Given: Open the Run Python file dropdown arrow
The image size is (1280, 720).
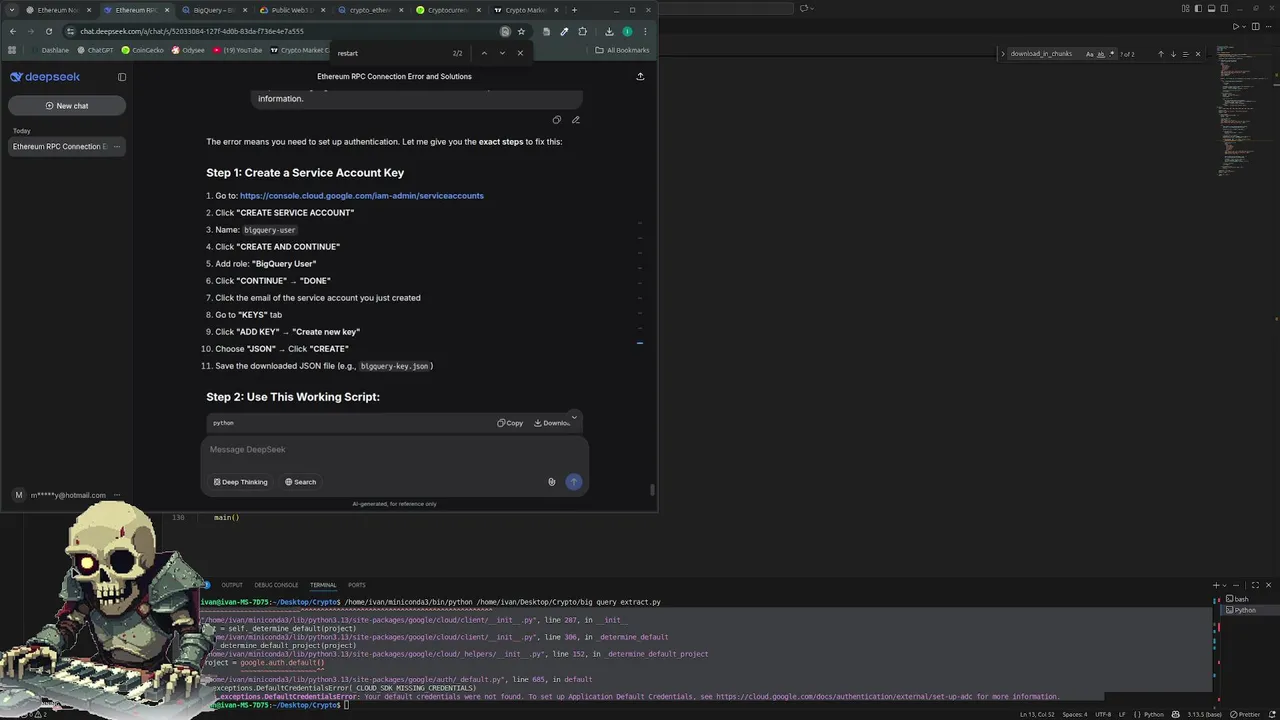Looking at the screenshot, I should (1245, 27).
